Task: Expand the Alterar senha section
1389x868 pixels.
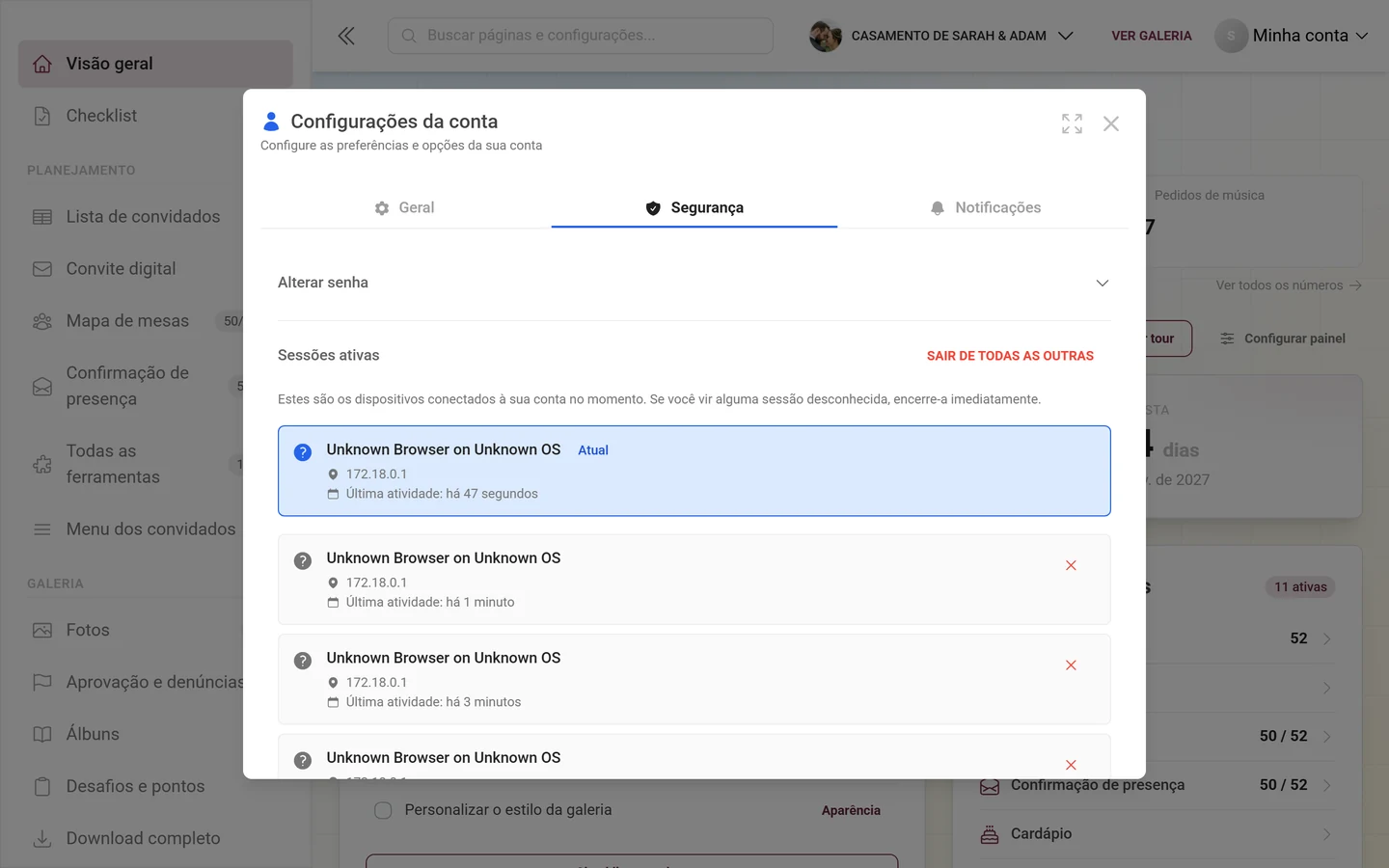Action: (x=694, y=283)
